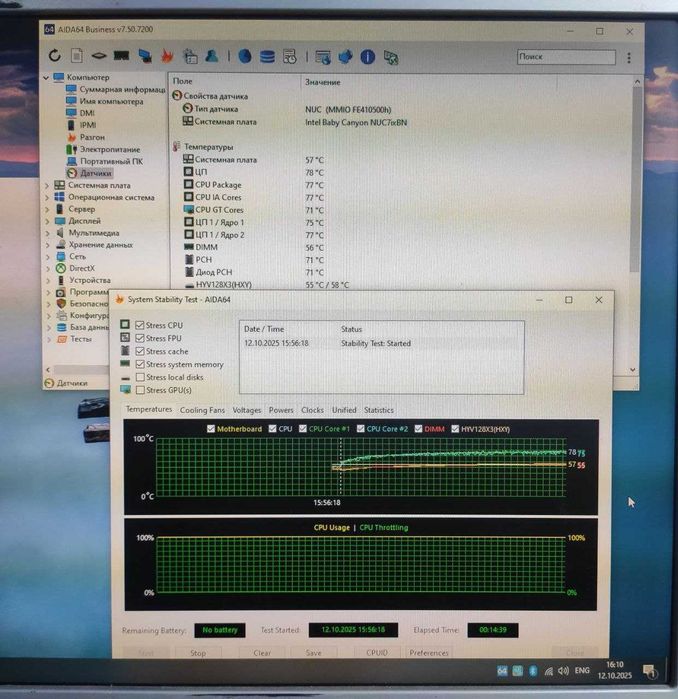
Task: Toggle HYV128X3(HXY) graph checkbox
Action: coord(455,428)
